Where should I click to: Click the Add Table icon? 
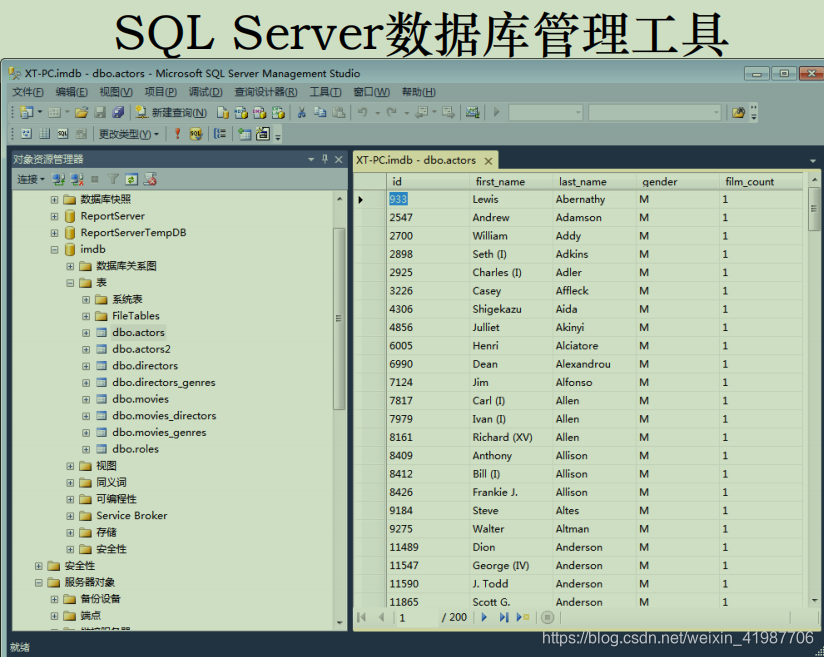[x=244, y=134]
